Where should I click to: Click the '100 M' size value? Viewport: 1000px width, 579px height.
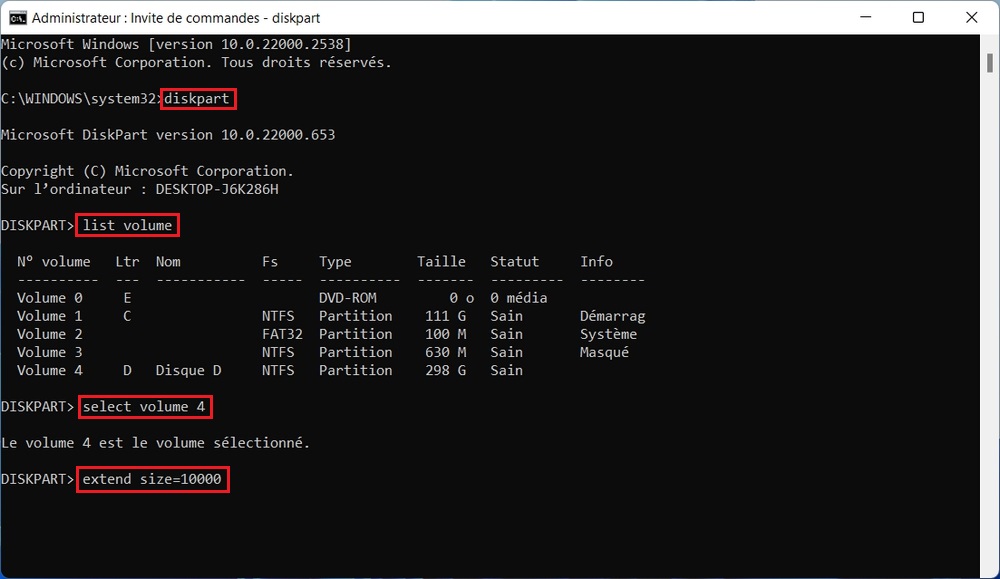445,334
